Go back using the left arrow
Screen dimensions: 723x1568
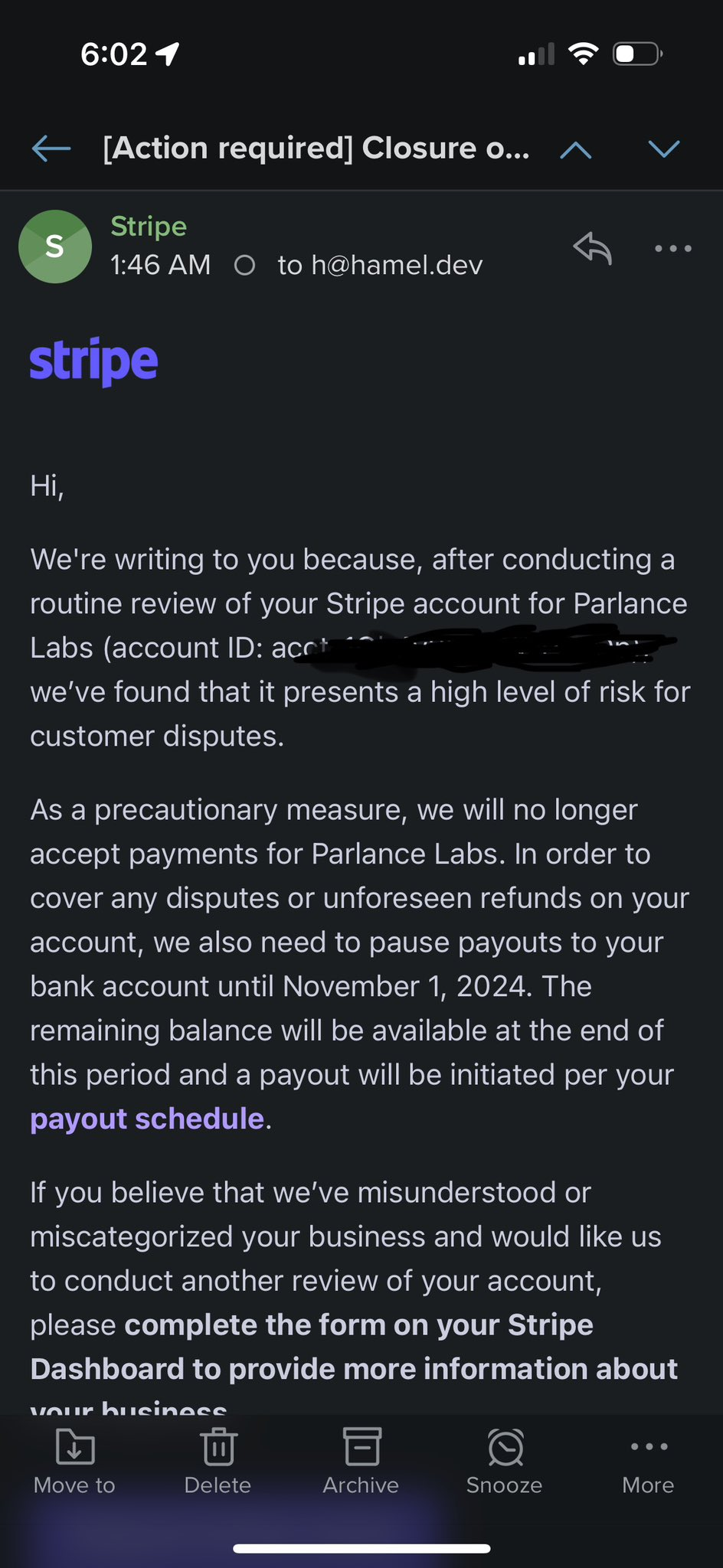(x=51, y=148)
